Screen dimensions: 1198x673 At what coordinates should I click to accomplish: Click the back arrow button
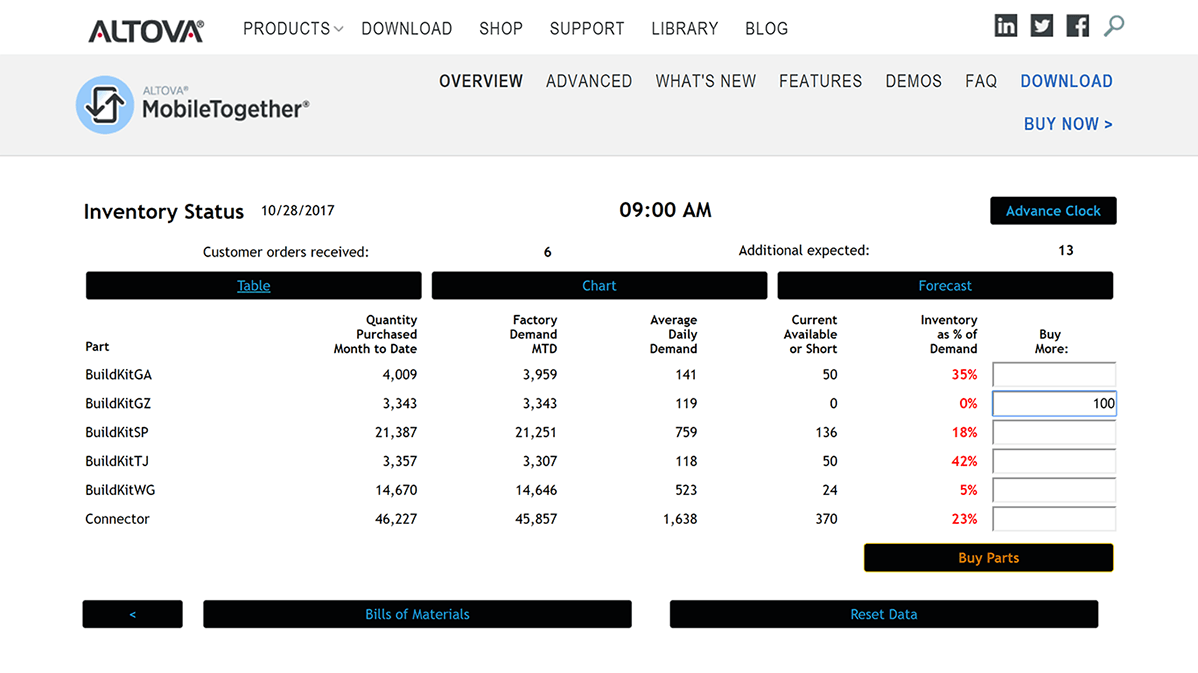pos(132,614)
